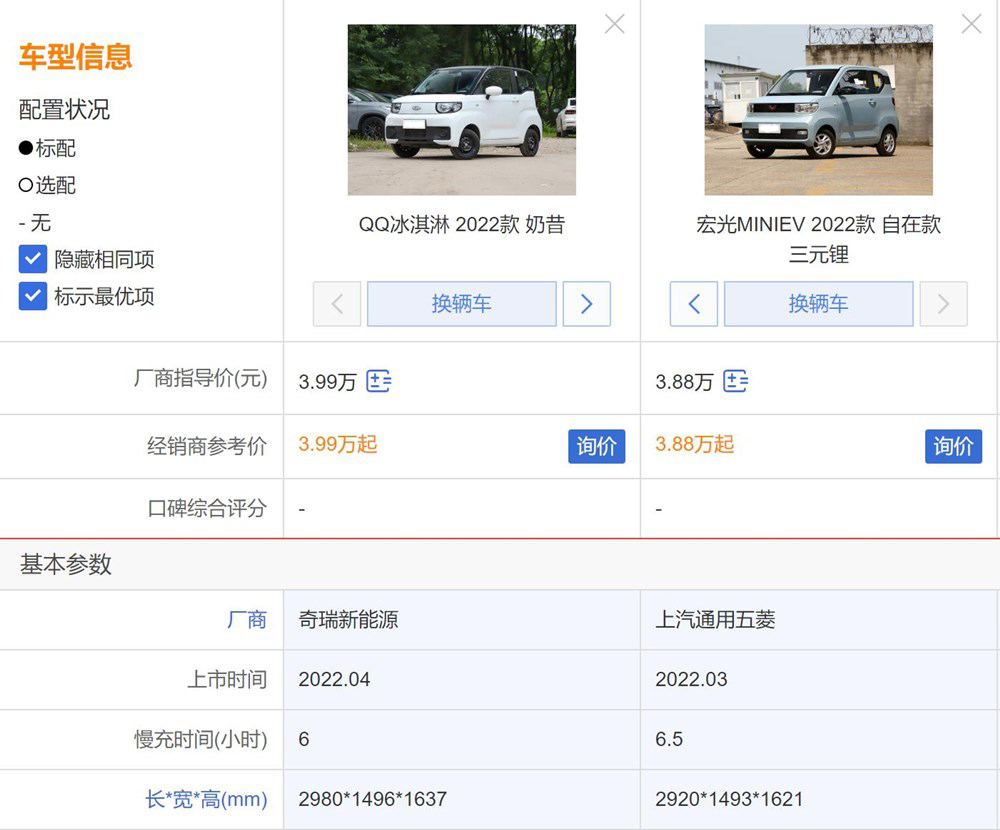
Task: Click the loan calculator icon beside 3.88万
Action: [x=736, y=381]
